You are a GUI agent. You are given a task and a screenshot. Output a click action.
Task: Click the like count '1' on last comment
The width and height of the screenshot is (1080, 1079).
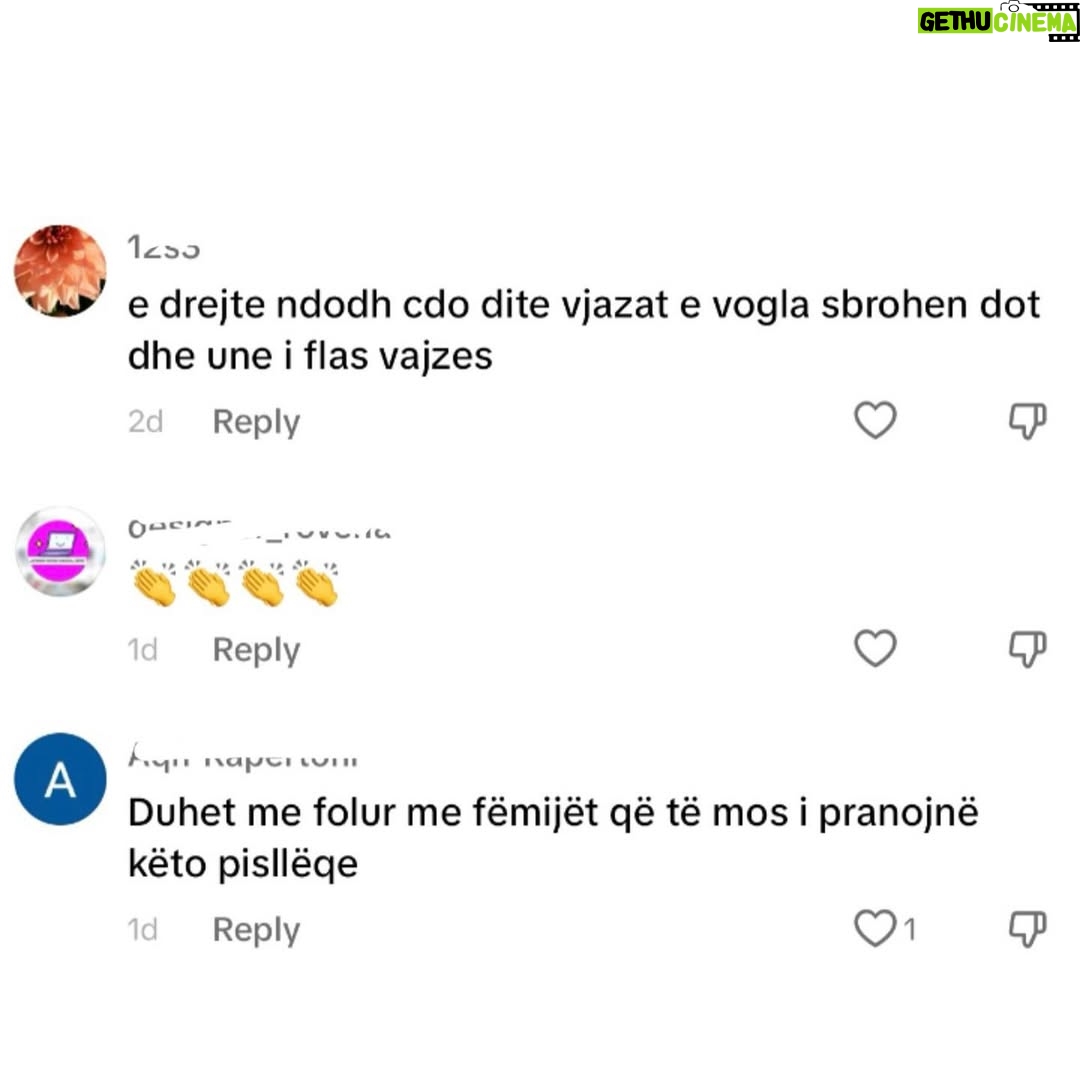pyautogui.click(x=910, y=930)
